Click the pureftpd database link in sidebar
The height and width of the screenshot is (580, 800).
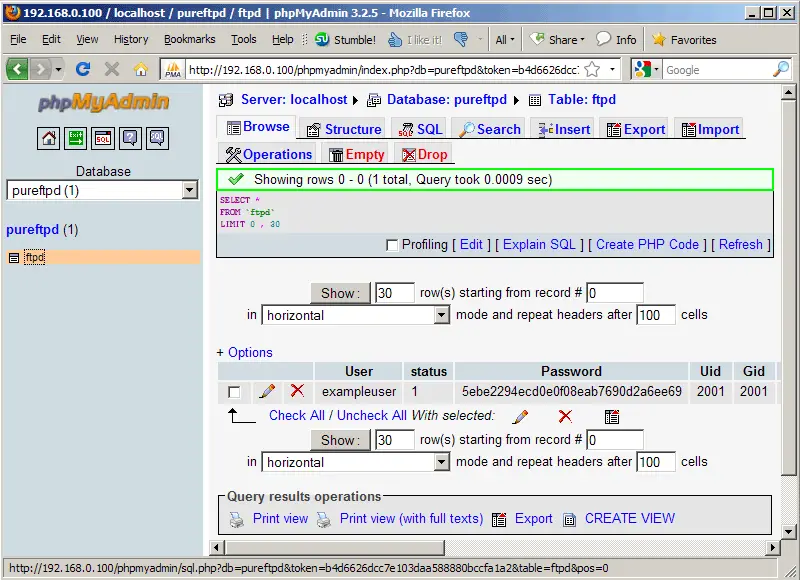tap(32, 230)
